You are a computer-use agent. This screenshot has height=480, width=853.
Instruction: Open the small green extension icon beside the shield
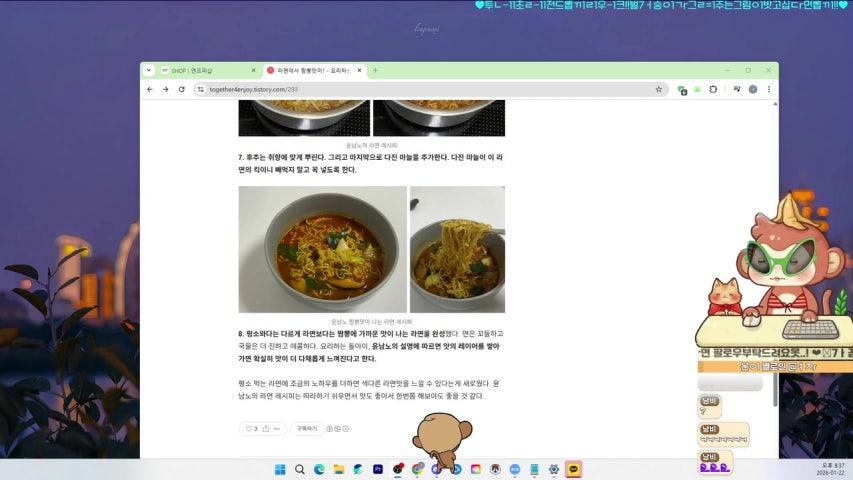click(x=697, y=89)
